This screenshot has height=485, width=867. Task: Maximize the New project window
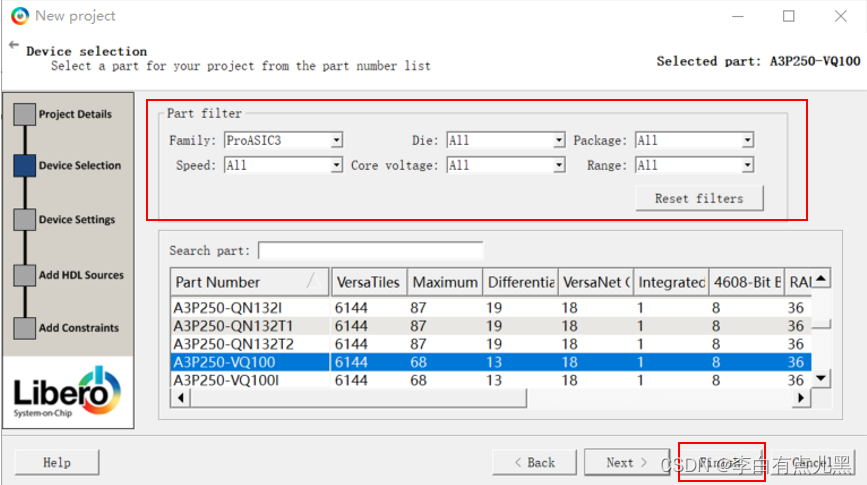coord(788,16)
